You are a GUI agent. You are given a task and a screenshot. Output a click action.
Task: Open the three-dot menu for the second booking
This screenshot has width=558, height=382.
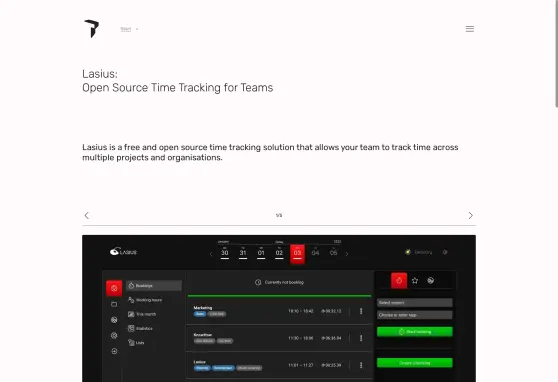[x=361, y=338]
